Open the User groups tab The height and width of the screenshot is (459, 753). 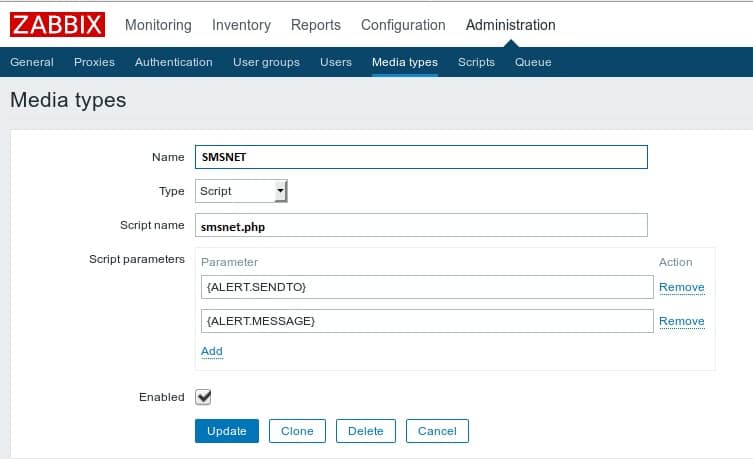coord(266,62)
